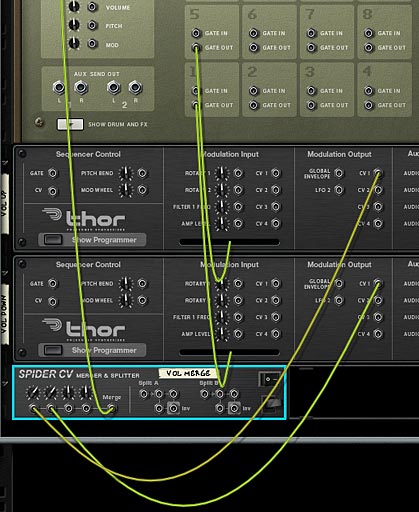Click Rotary 1 input jack on VOL DOWN Thor
419x512 pixels.
pos(238,283)
